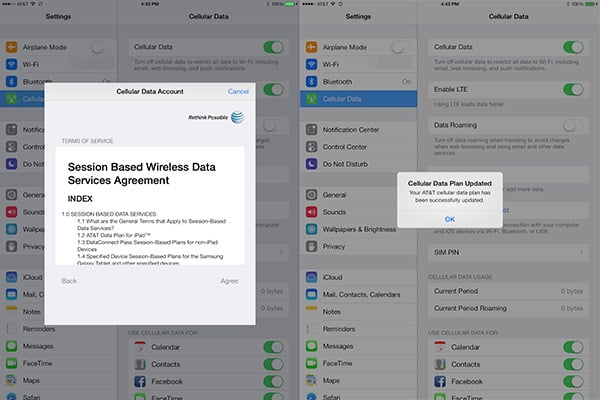
Task: Tap the FaceTime icon in right screen sidebar
Action: (311, 363)
